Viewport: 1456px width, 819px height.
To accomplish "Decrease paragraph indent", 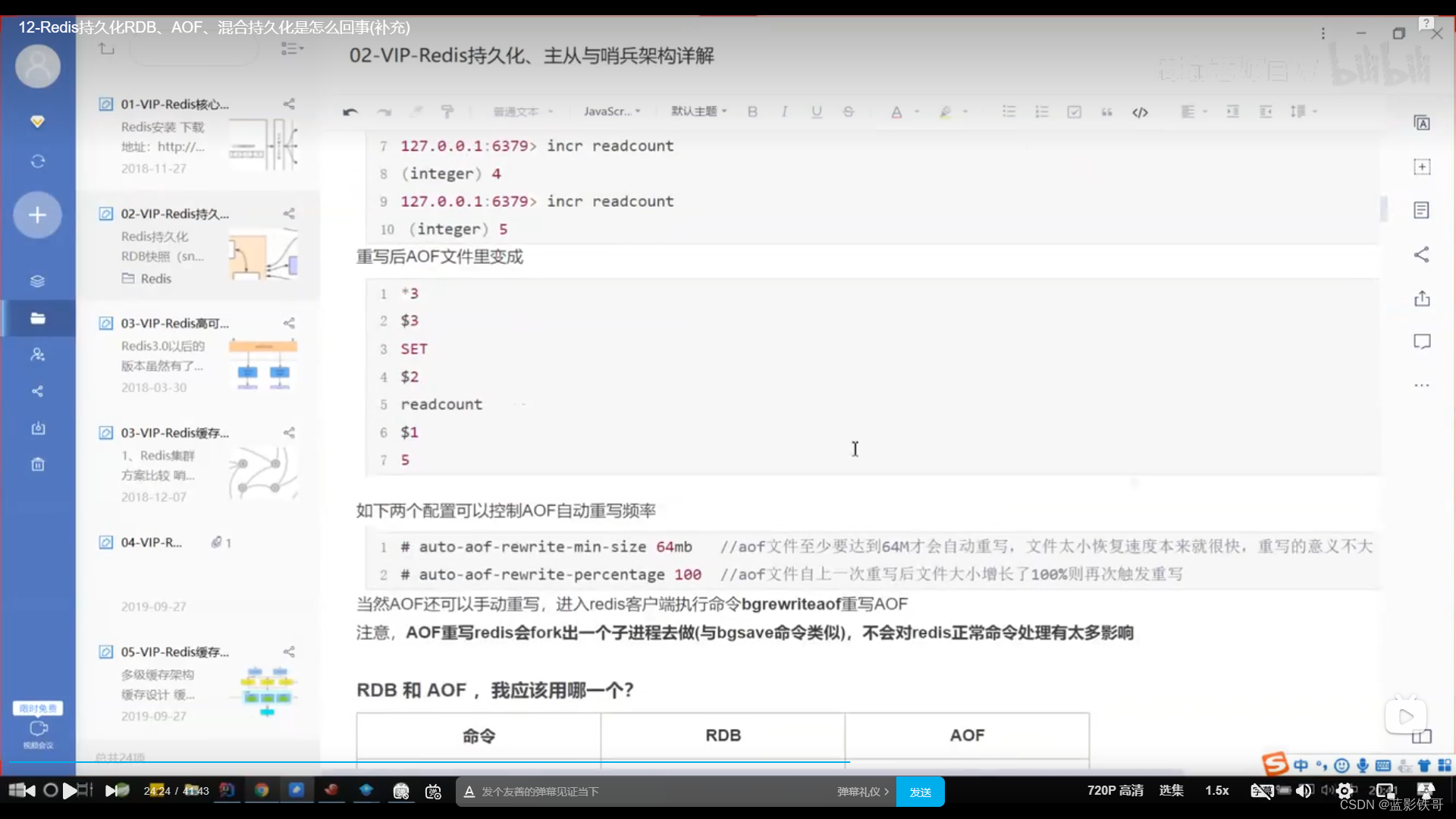I will 1266,111.
